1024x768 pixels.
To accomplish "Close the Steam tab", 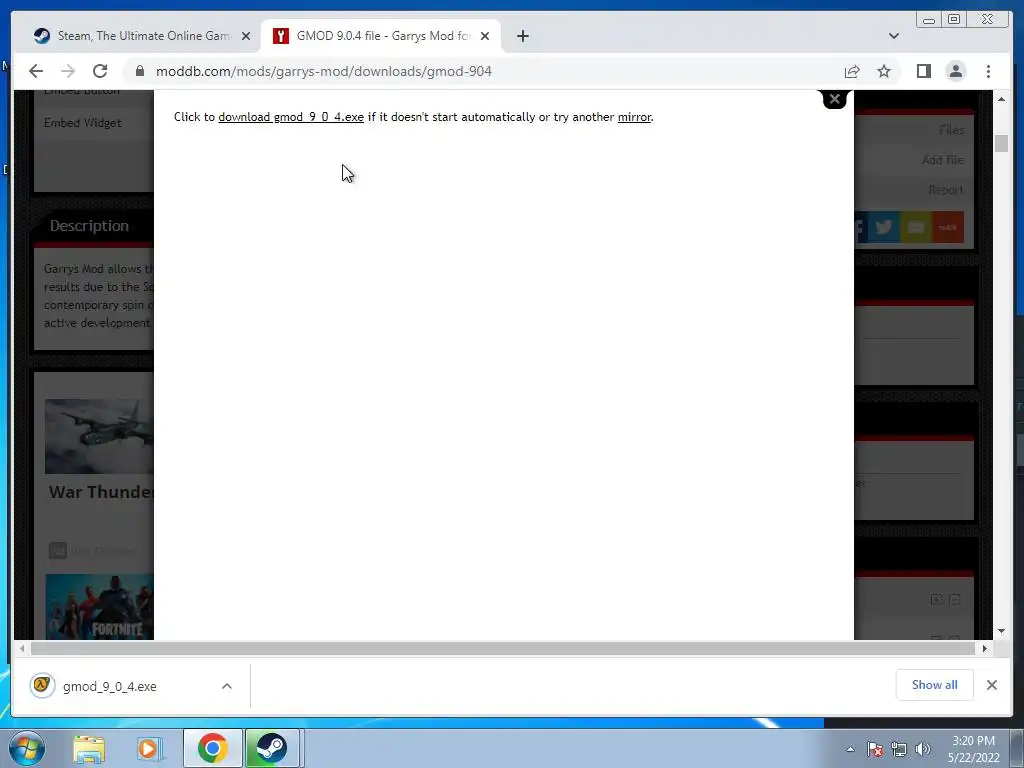I will [246, 36].
